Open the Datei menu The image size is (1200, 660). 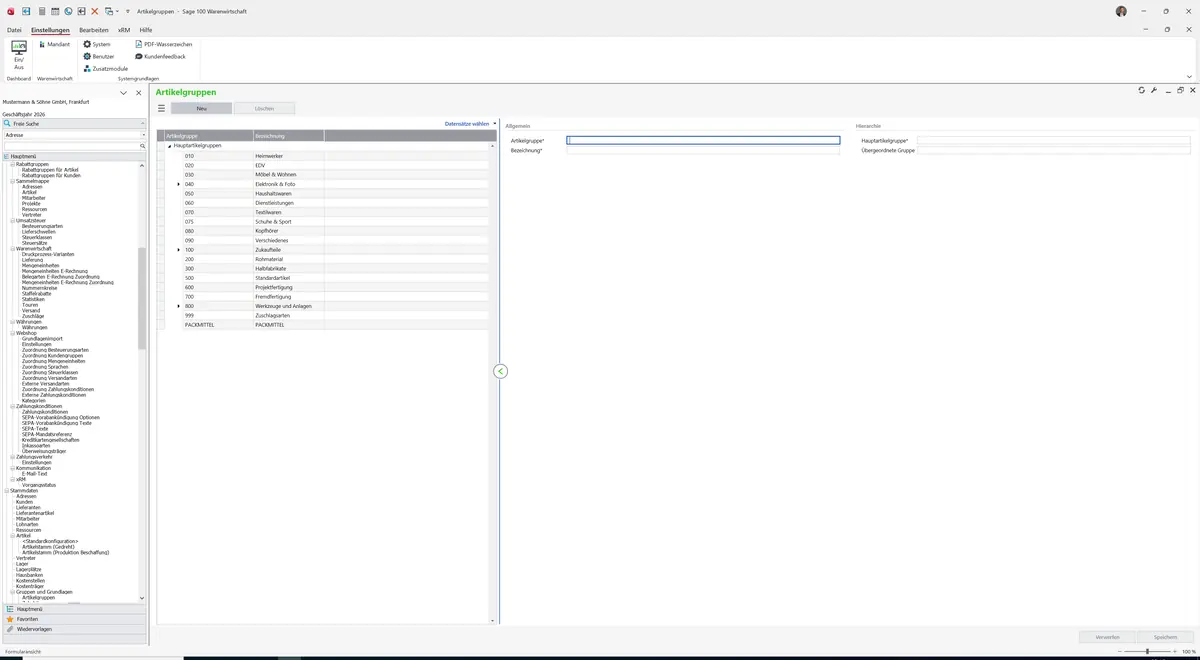[x=14, y=30]
